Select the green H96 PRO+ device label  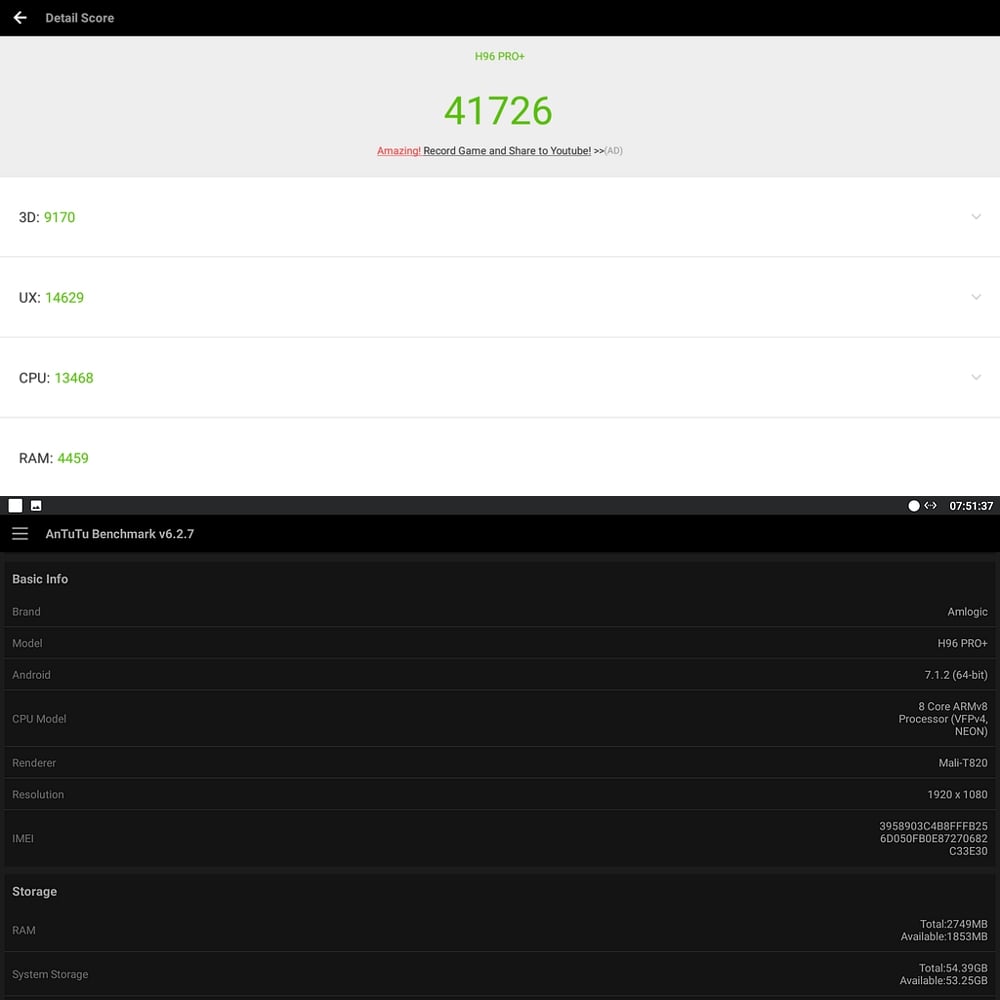(500, 56)
